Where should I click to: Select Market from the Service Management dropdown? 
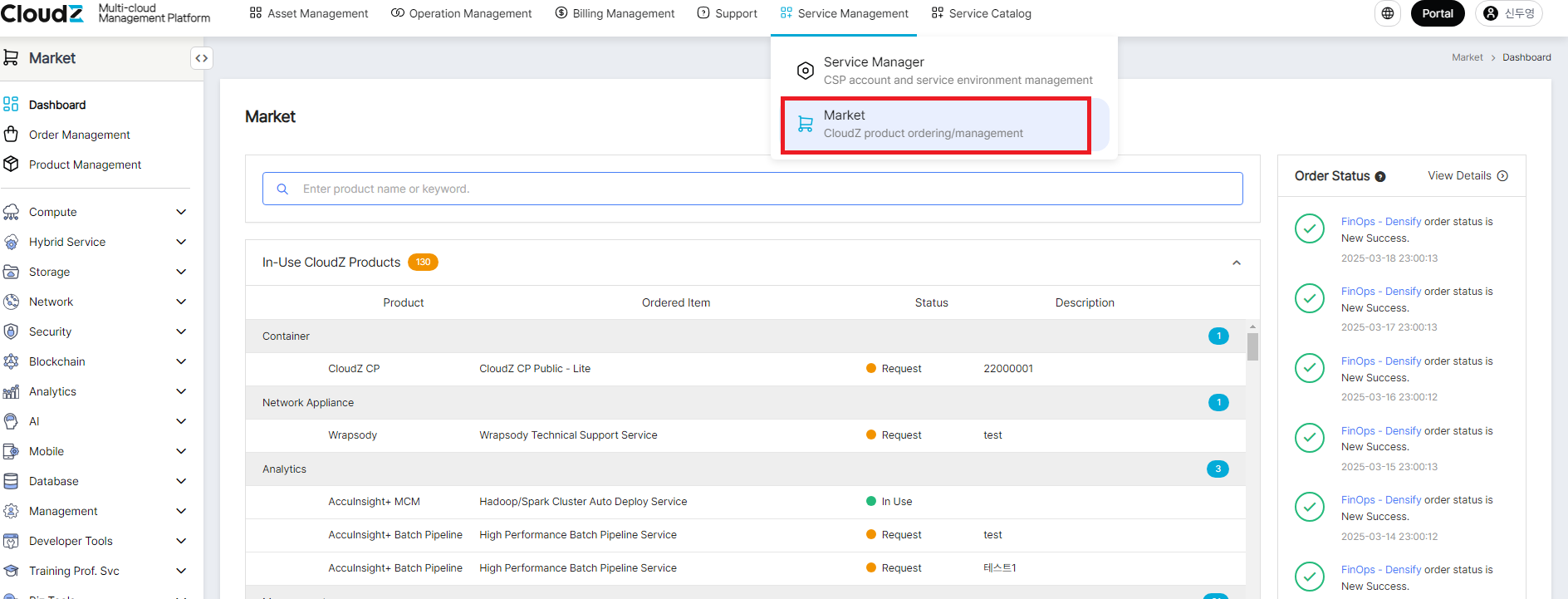coord(944,124)
